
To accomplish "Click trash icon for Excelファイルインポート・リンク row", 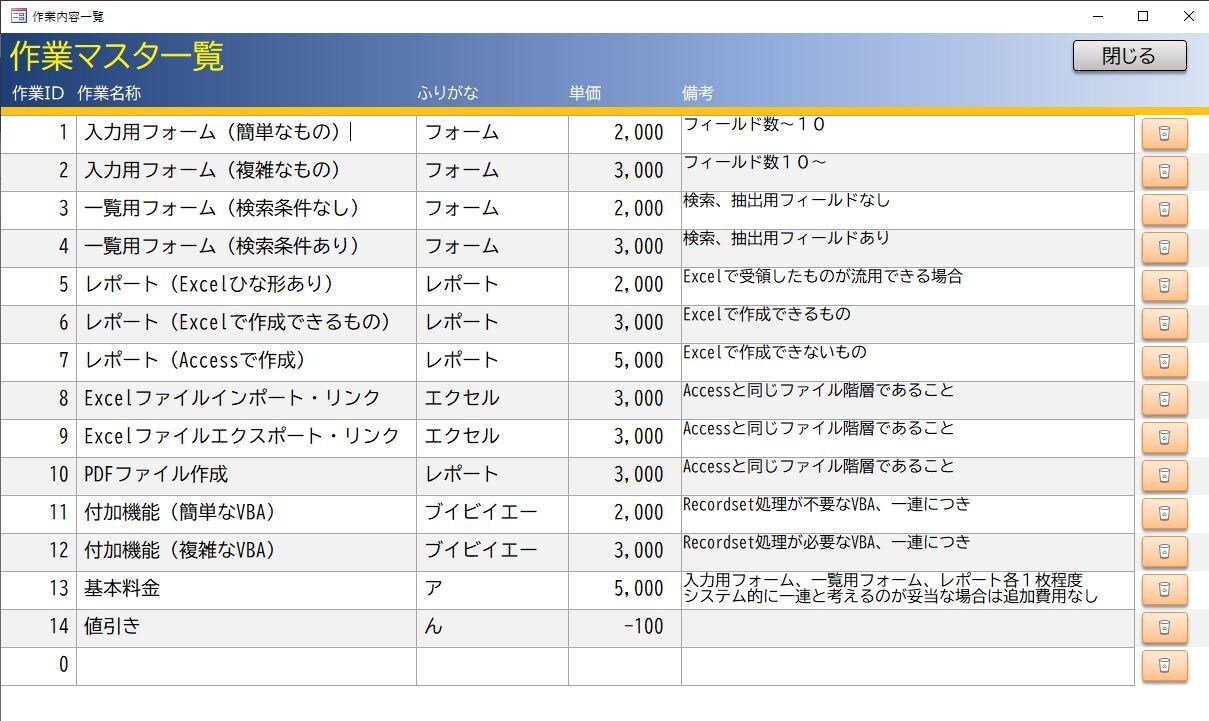I will 1164,400.
